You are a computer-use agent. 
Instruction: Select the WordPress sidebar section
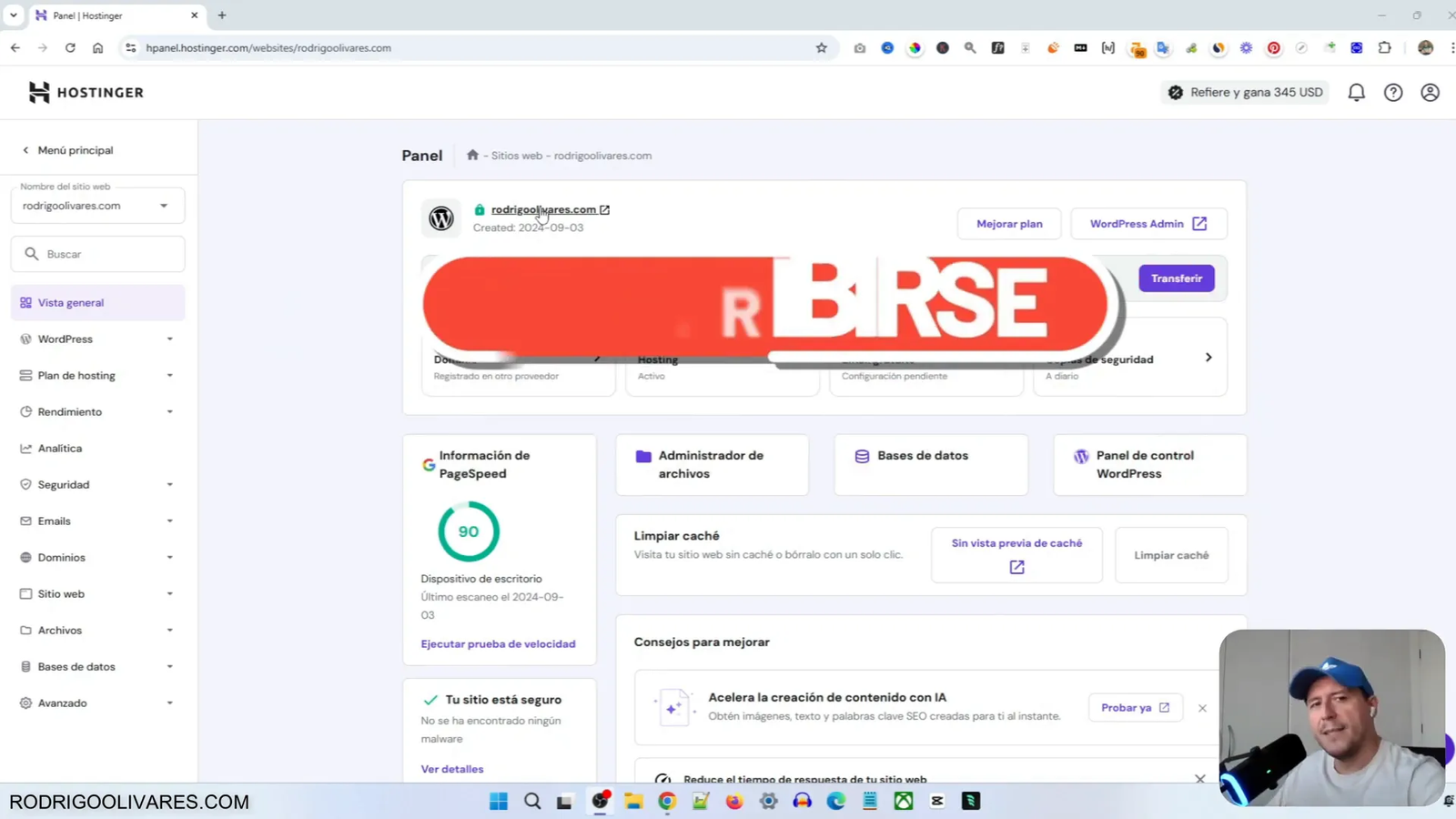66,339
